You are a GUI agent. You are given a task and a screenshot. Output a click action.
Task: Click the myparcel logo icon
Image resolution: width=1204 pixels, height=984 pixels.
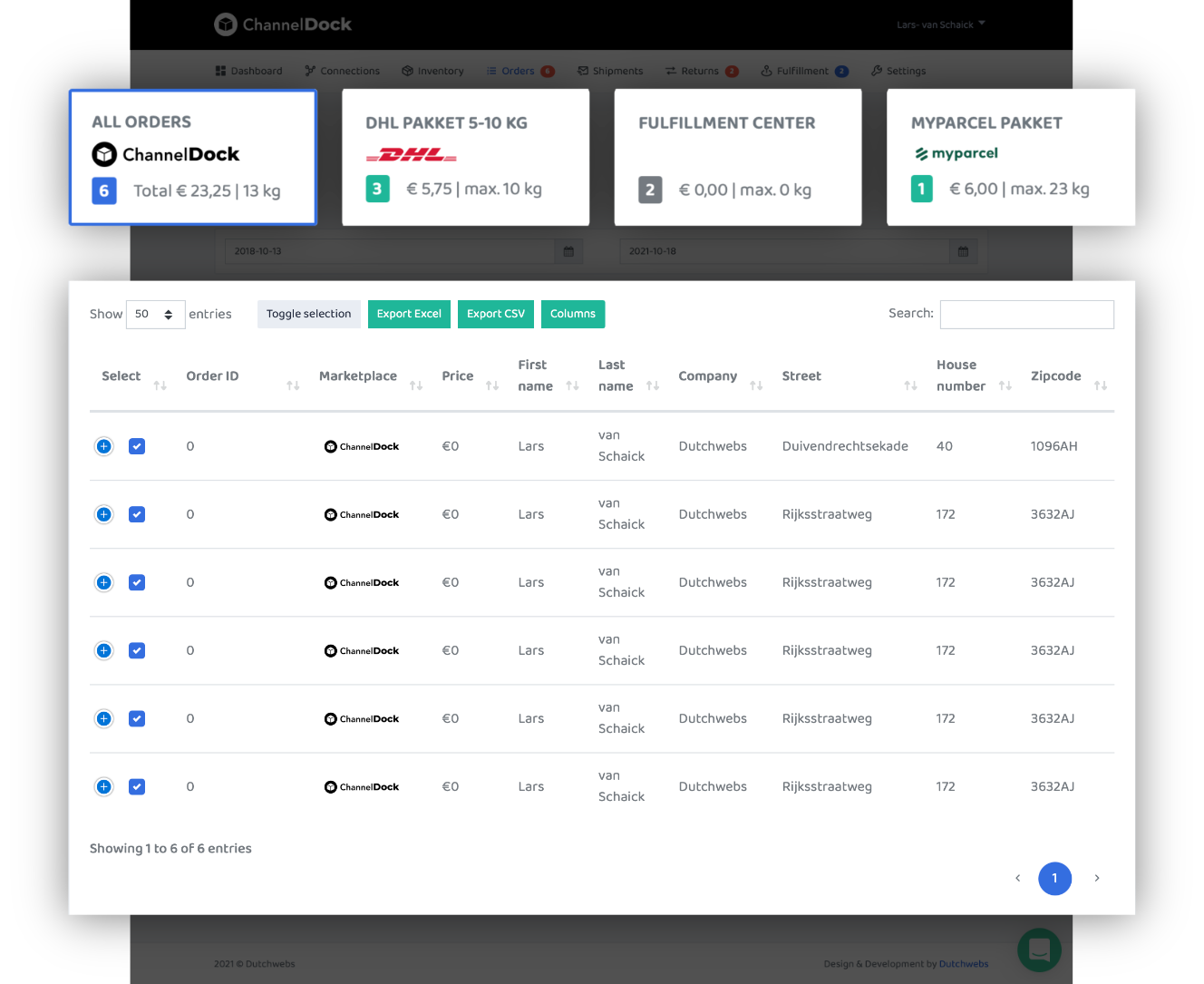pos(956,153)
